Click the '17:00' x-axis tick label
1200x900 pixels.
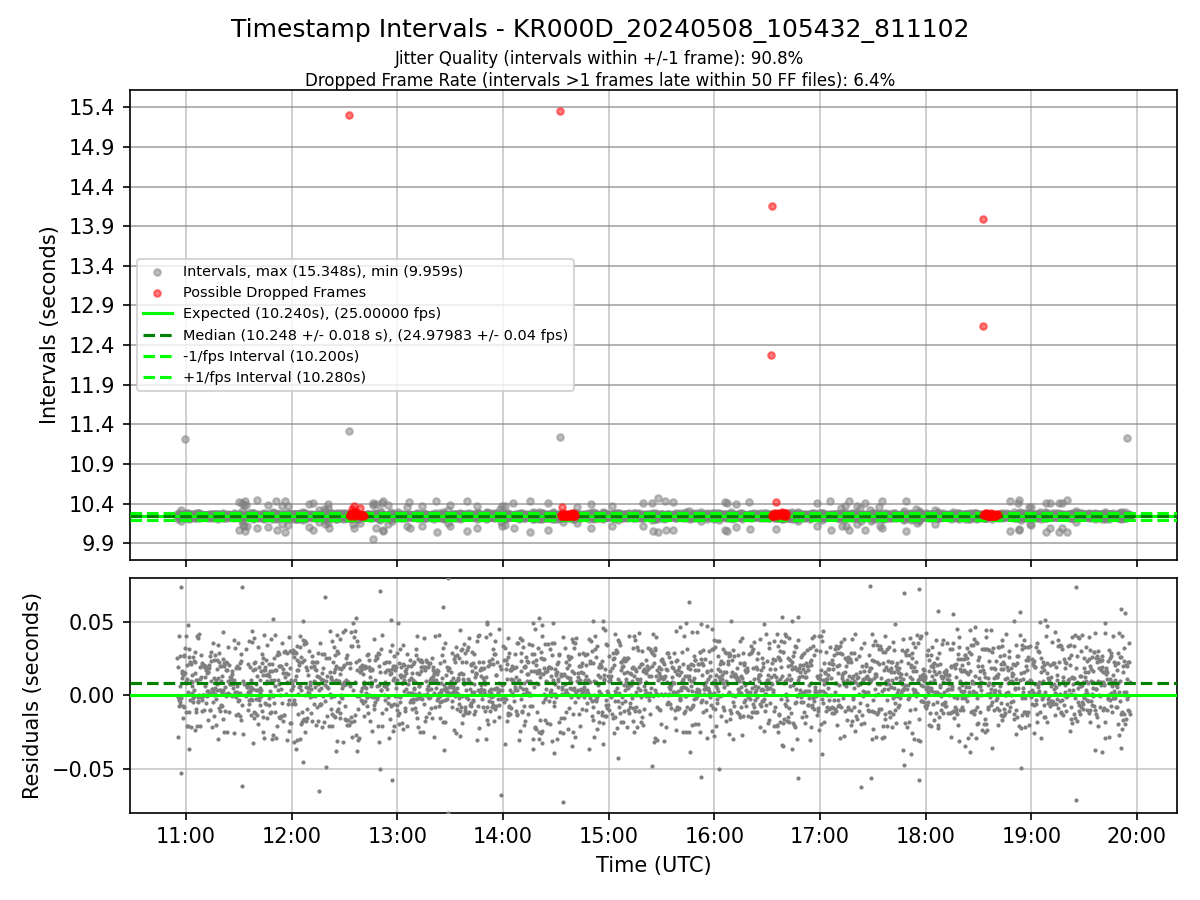(820, 835)
